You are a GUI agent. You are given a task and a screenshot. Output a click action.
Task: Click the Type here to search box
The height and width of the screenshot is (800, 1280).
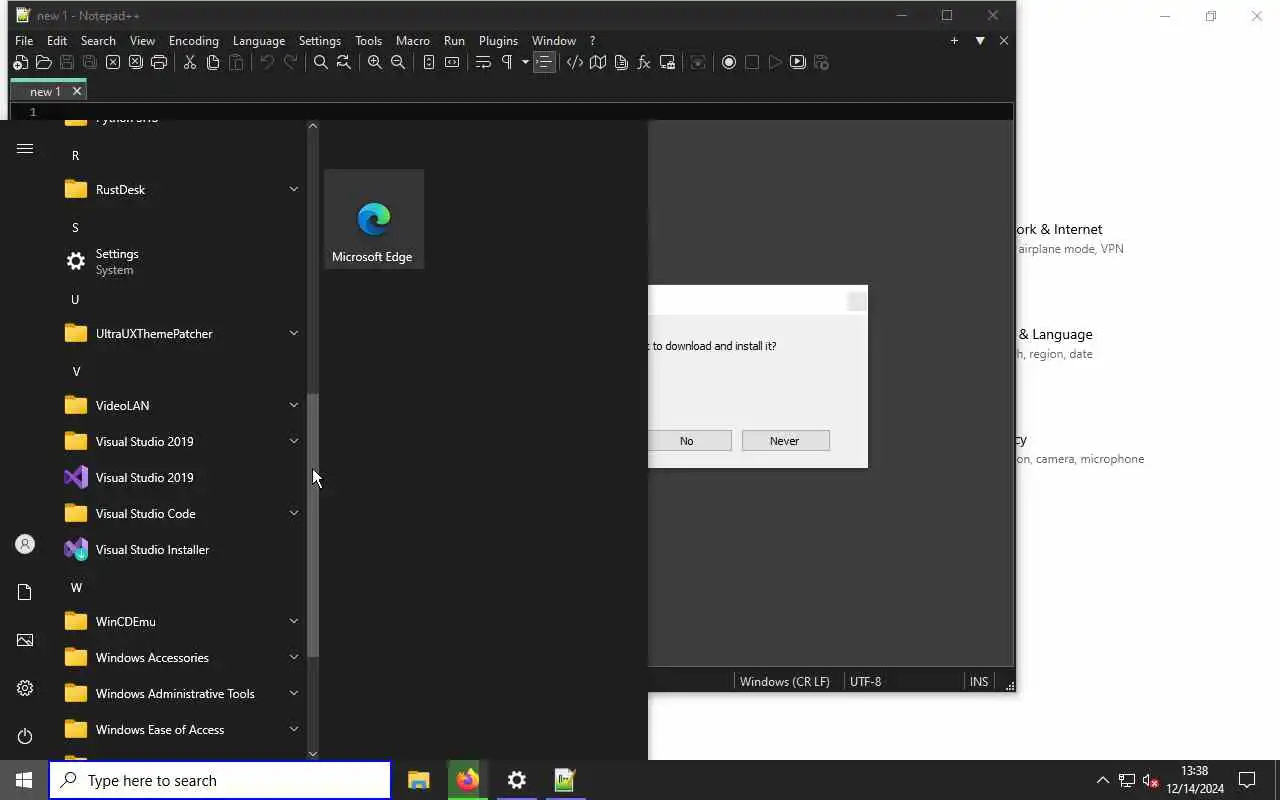coord(220,780)
